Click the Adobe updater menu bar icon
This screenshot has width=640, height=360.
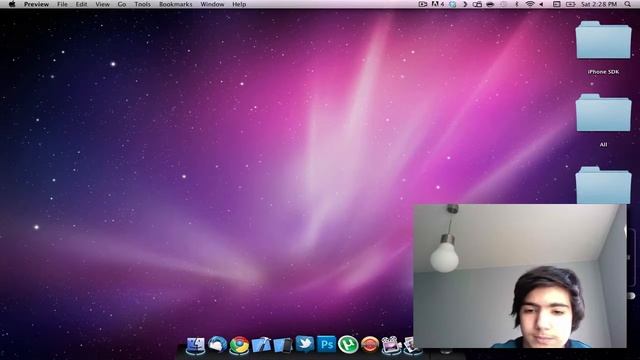click(437, 4)
